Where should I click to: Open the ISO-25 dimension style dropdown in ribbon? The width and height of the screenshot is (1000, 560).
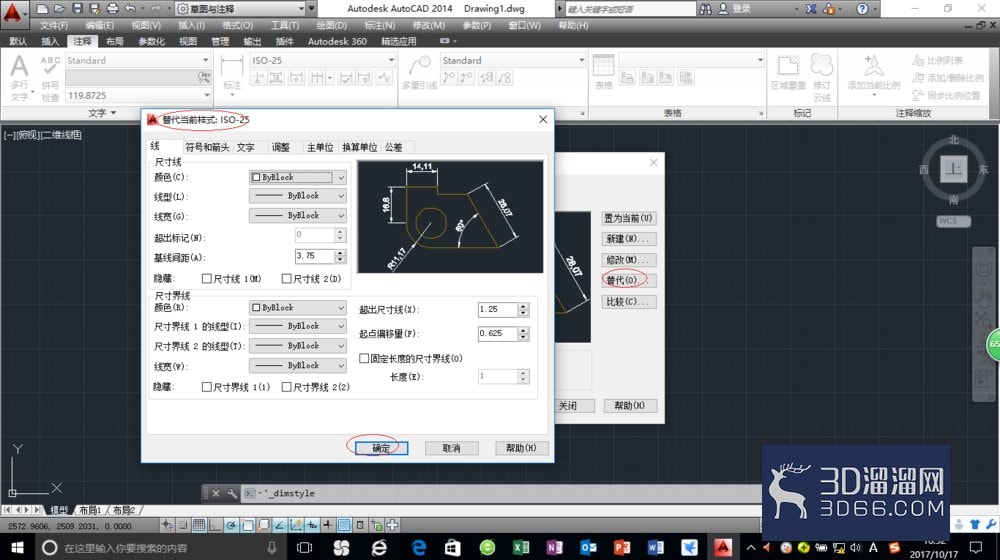pos(323,60)
